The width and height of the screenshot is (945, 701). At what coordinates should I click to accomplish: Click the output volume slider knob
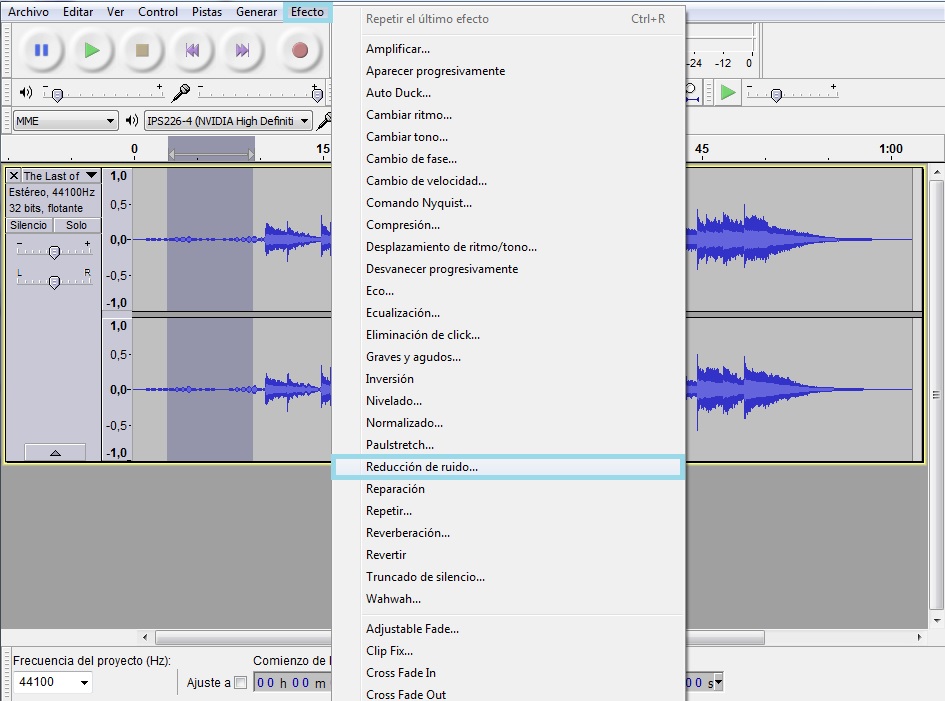[x=57, y=95]
